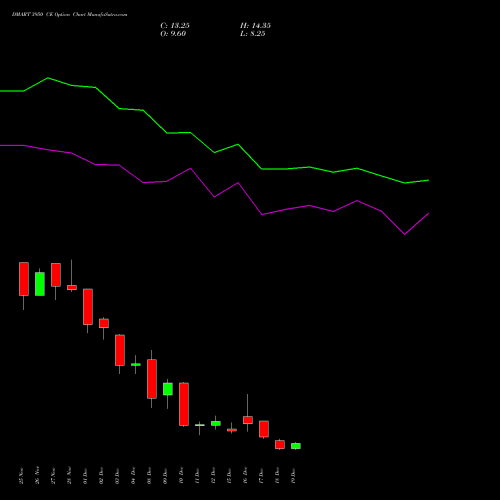The width and height of the screenshot is (500, 500).
Task: Select the 01 Dec date label
Action: click(85, 476)
